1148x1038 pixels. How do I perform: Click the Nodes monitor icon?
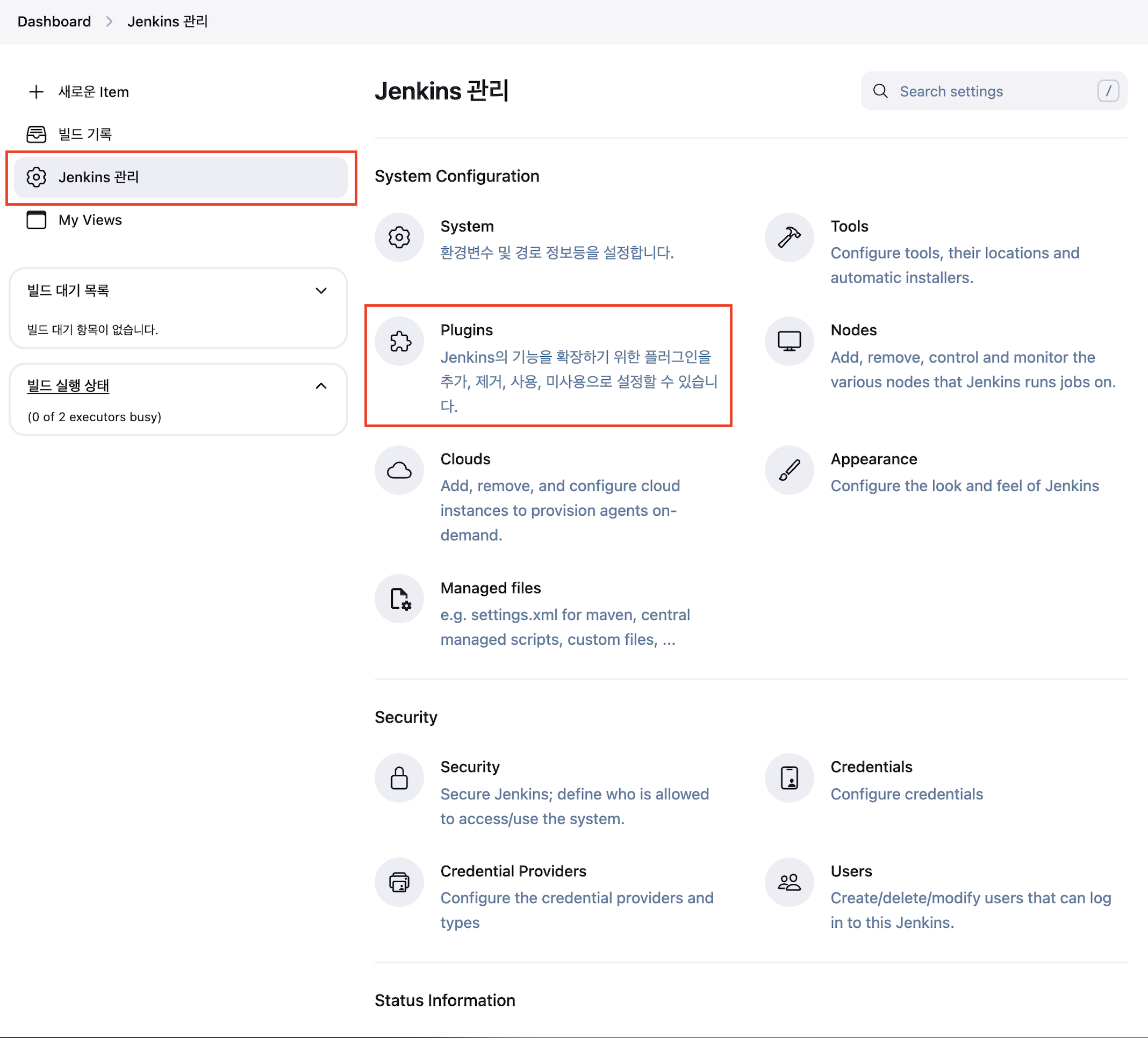click(788, 341)
